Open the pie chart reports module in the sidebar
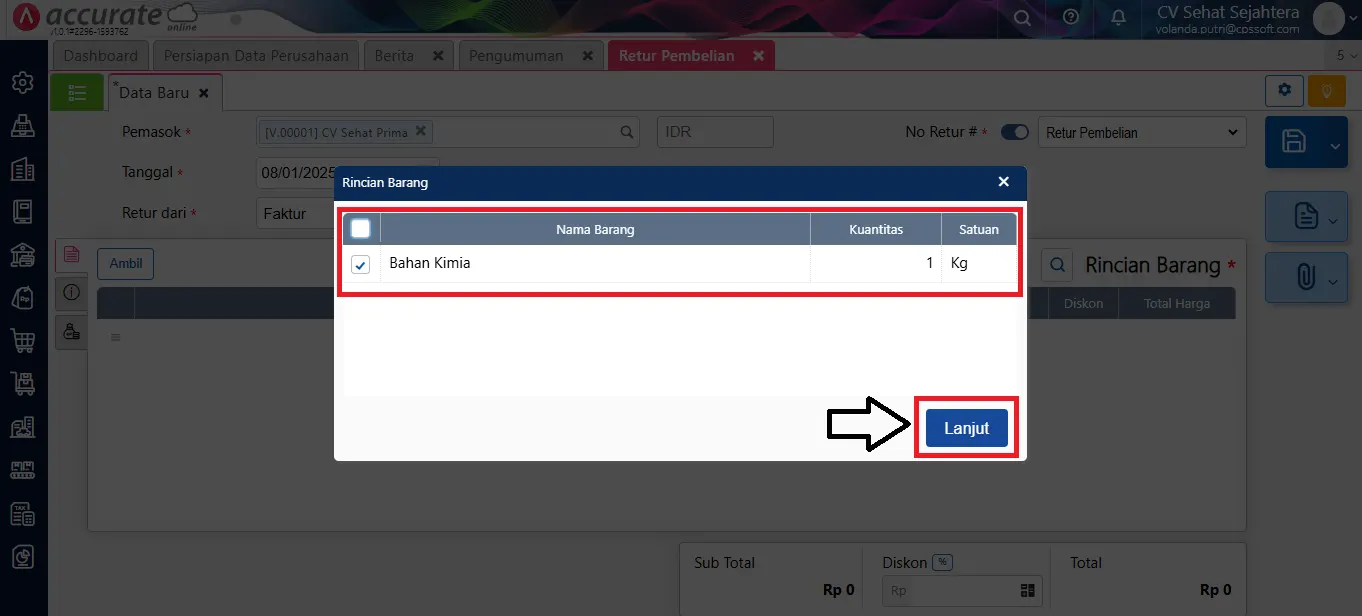Viewport: 1362px width, 616px height. tap(23, 557)
